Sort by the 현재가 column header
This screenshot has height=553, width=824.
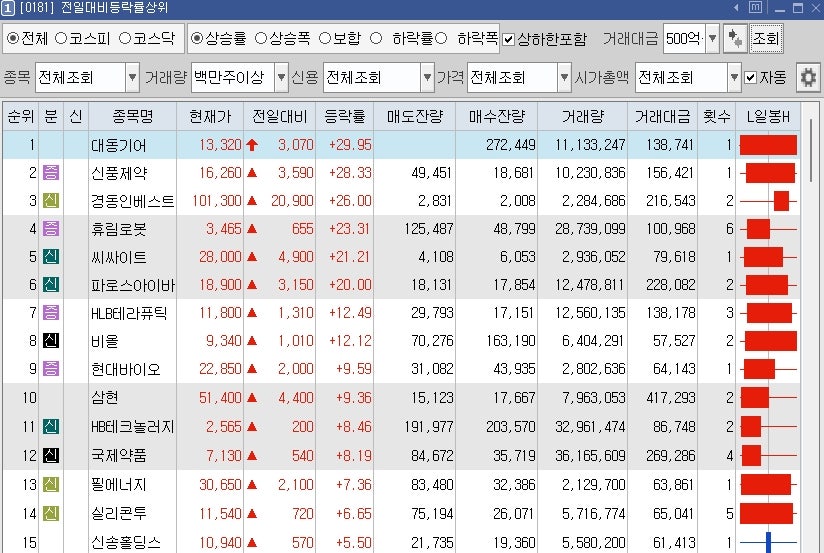[x=210, y=116]
